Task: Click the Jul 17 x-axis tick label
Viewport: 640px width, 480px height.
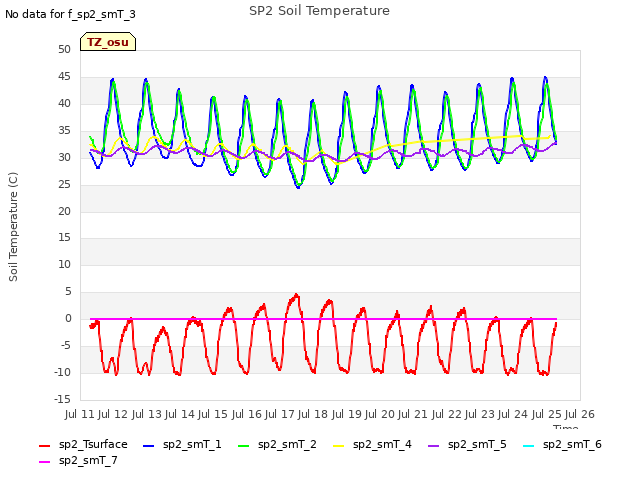Action: [x=280, y=414]
